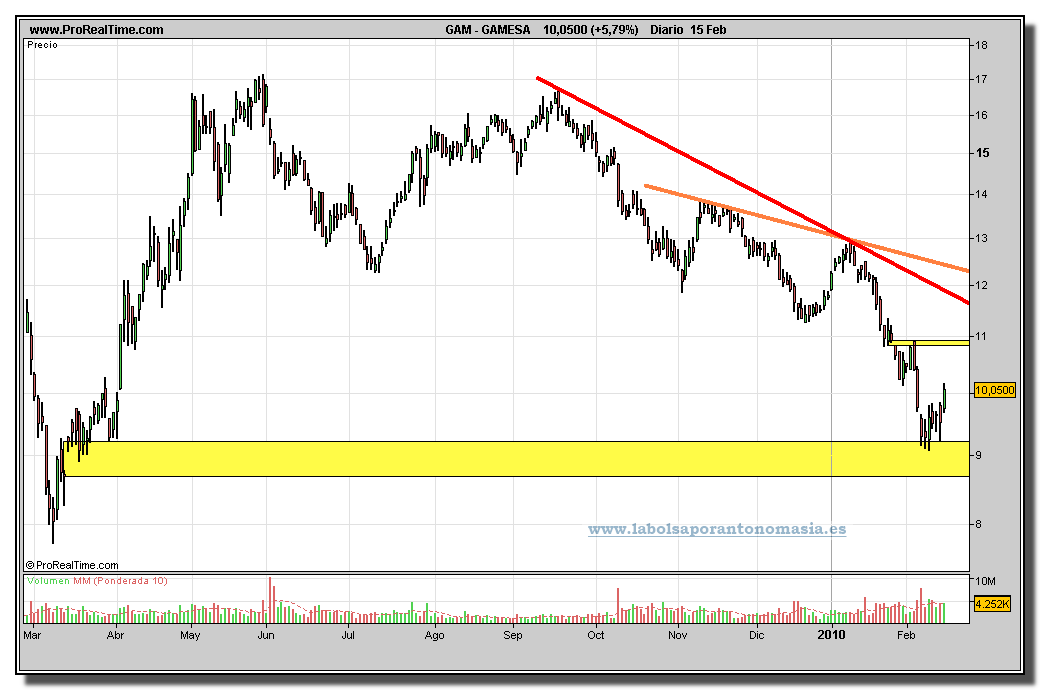Select the 15 level on price axis
Screen dimensions: 1040x690
[x=983, y=152]
